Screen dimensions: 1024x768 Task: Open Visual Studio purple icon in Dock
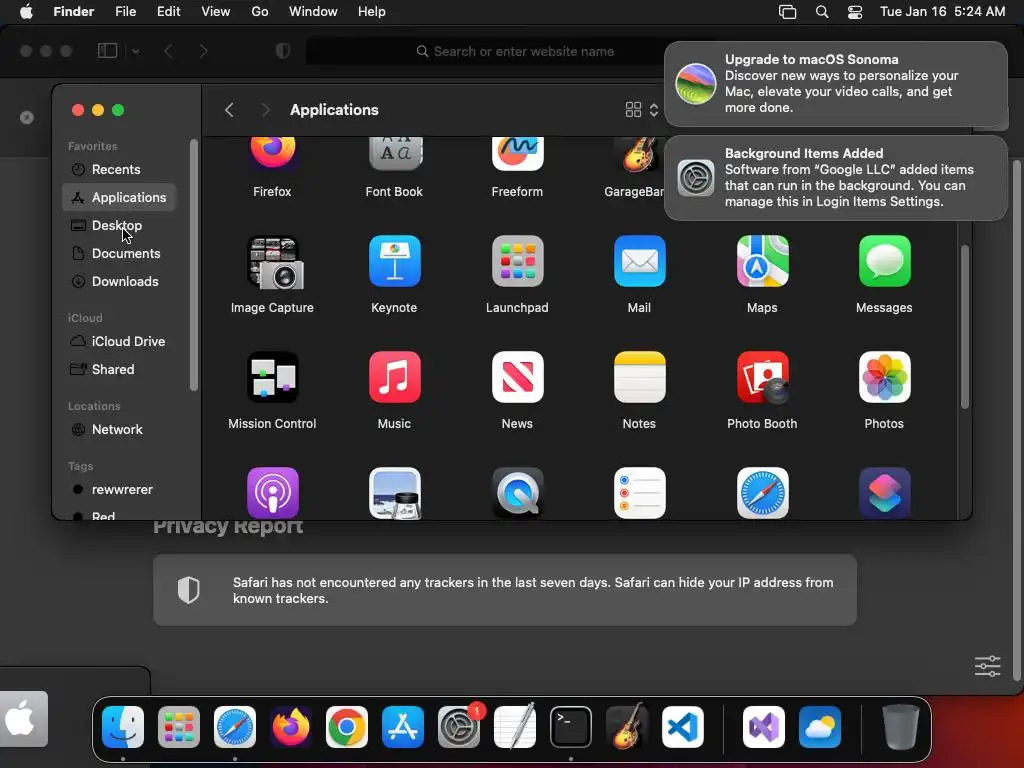pyautogui.click(x=763, y=727)
